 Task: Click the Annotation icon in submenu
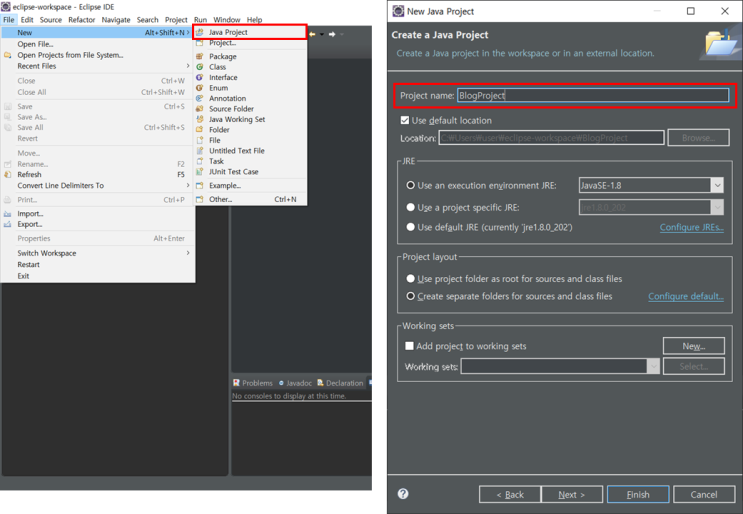click(200, 98)
